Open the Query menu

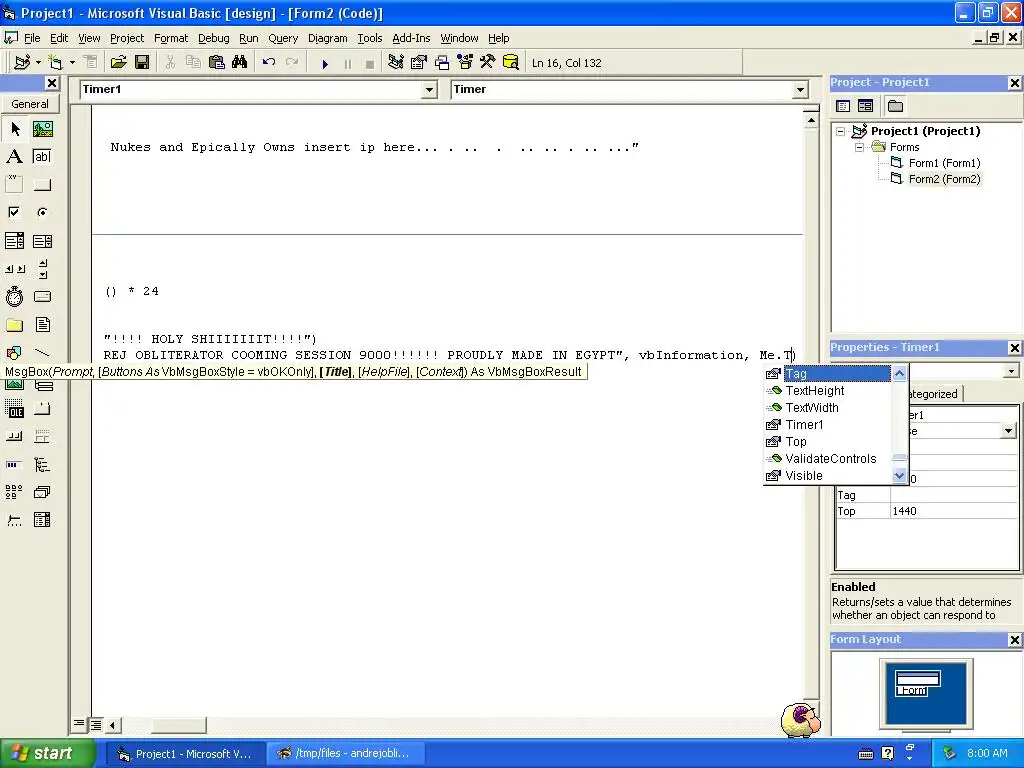283,38
